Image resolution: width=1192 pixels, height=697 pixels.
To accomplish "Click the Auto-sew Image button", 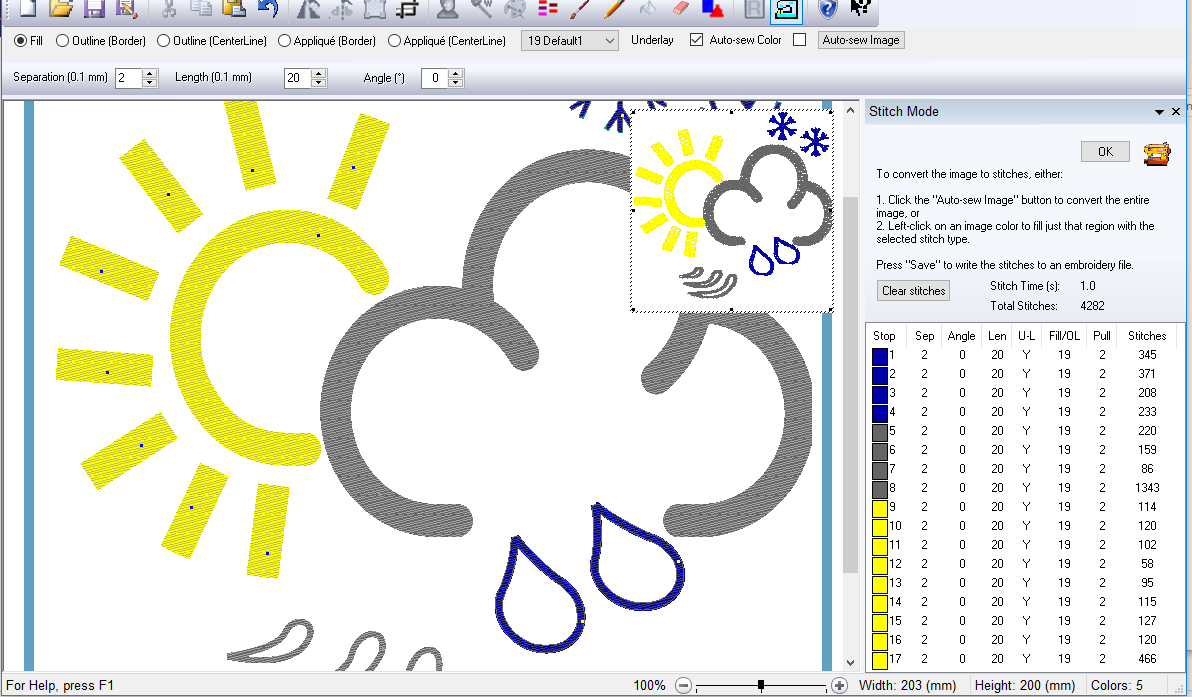I will (861, 40).
